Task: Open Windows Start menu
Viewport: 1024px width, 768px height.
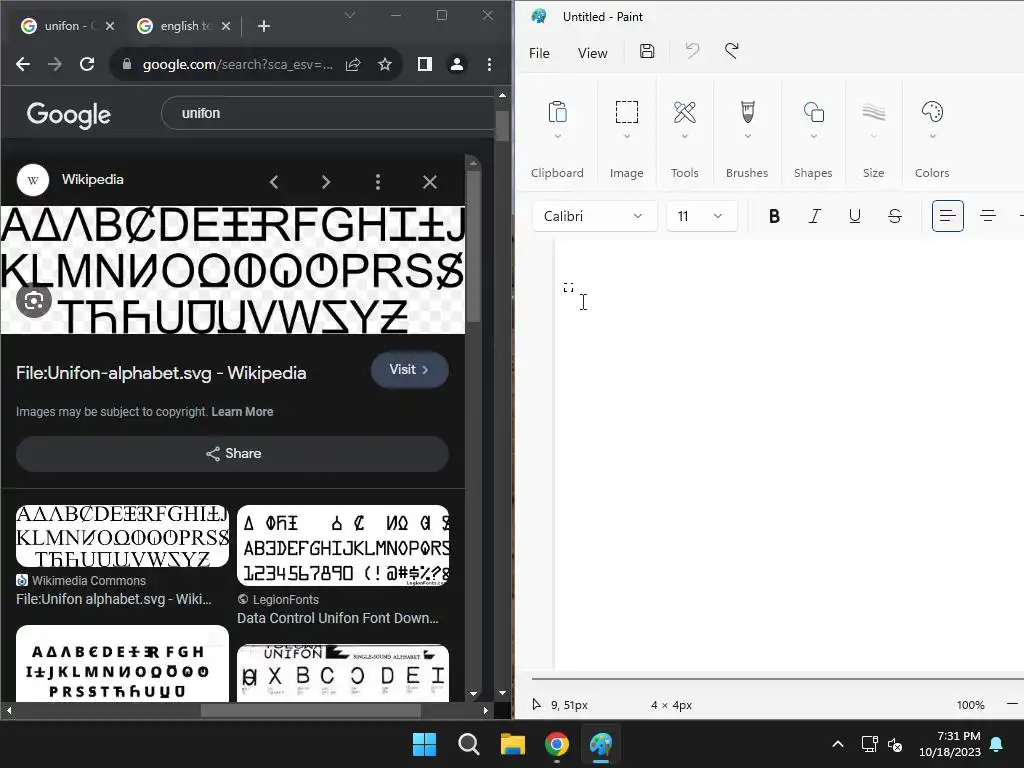Action: click(424, 744)
